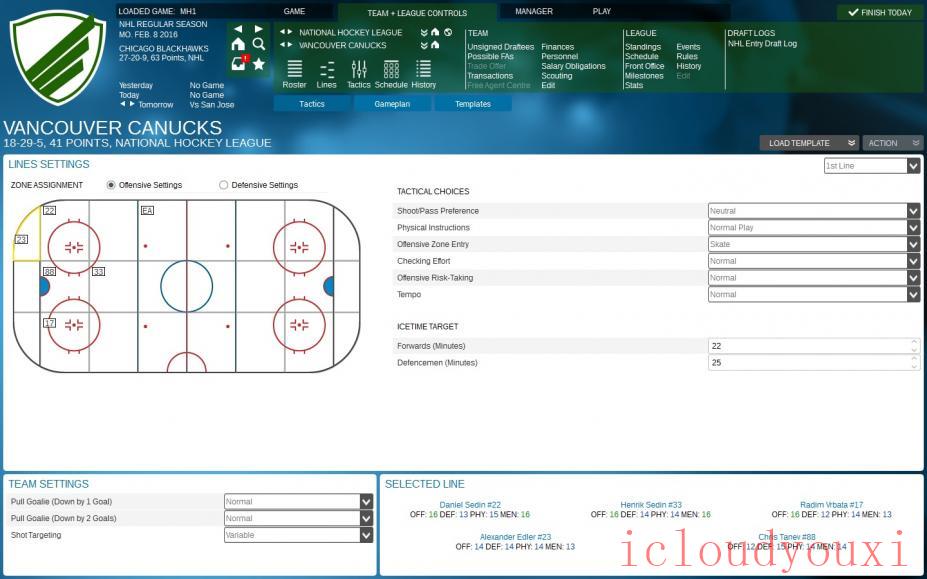Open the Vancouver Canucks home icon
This screenshot has height=579, width=927.
click(435, 45)
